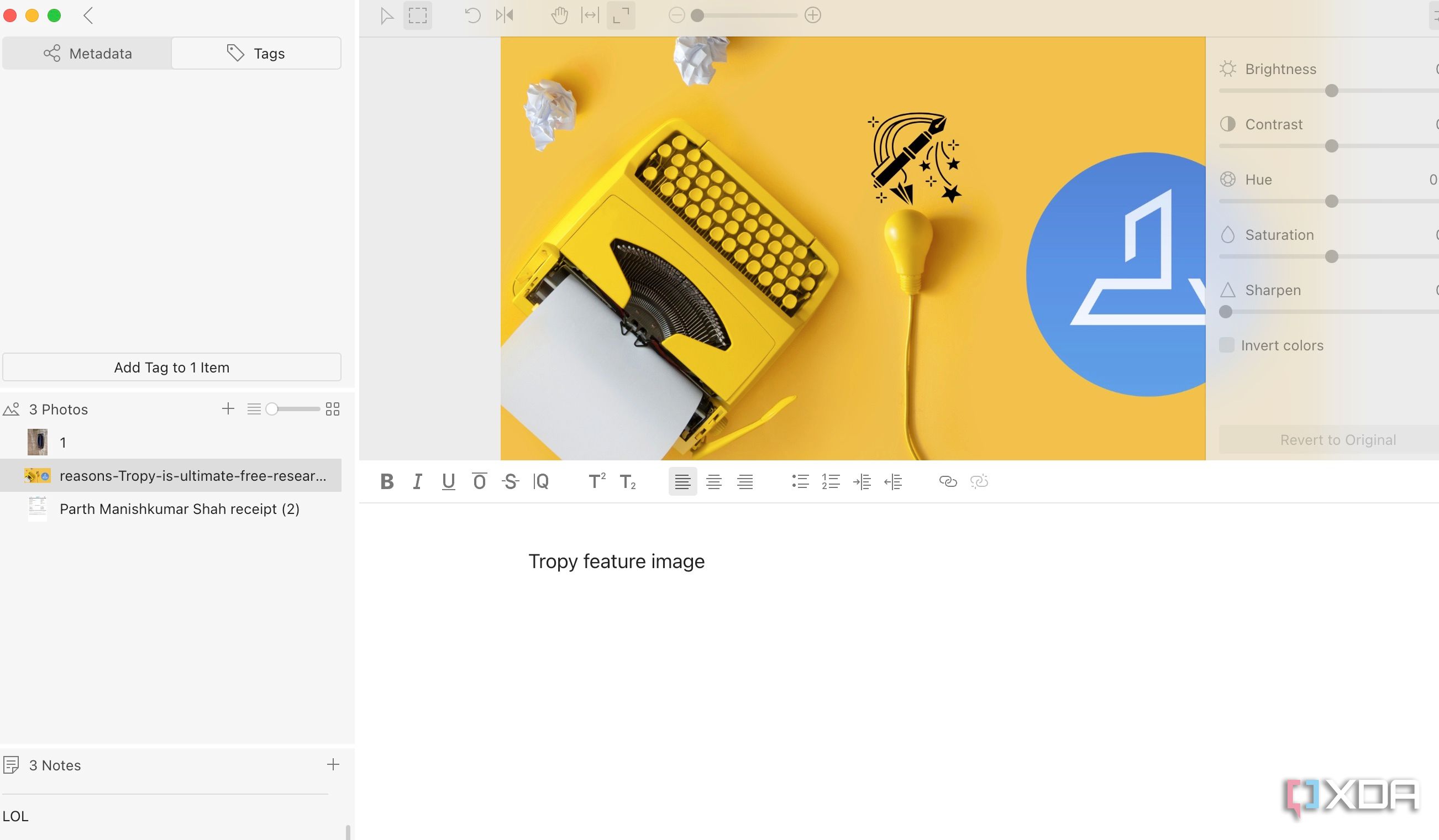The width and height of the screenshot is (1439, 840).
Task: Switch photos panel to list view
Action: (x=254, y=409)
